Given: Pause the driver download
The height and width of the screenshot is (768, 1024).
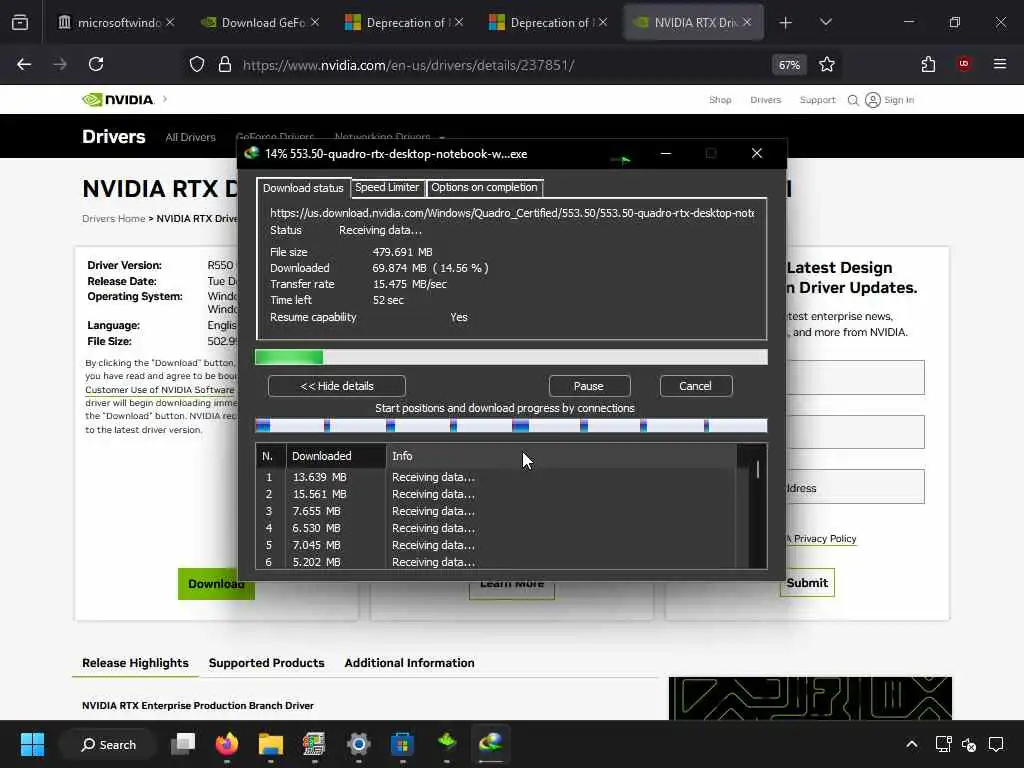Looking at the screenshot, I should [x=588, y=386].
